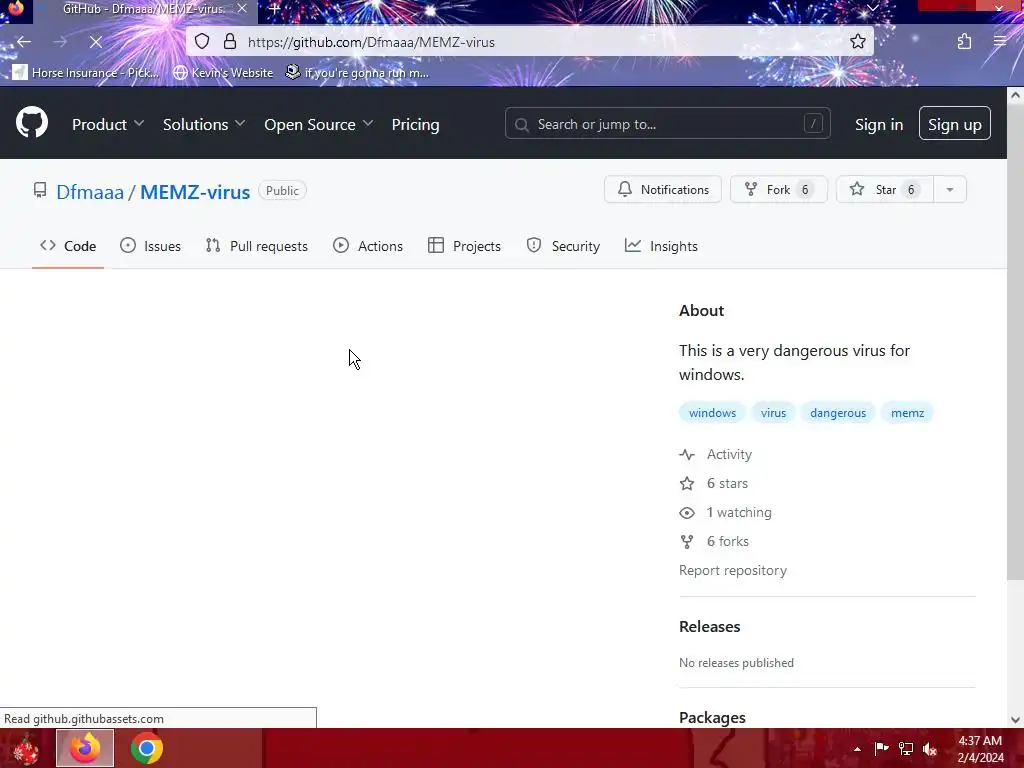Select the windows topic tag
The image size is (1024, 768).
[x=712, y=413]
